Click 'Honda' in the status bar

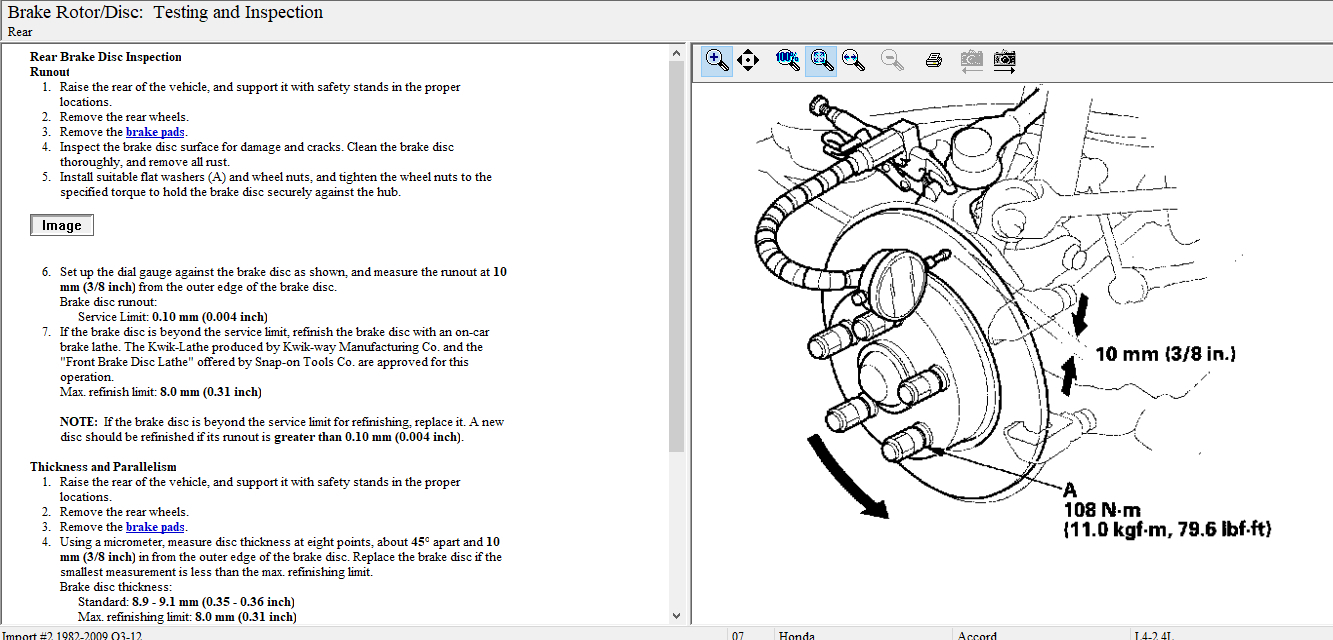click(798, 635)
